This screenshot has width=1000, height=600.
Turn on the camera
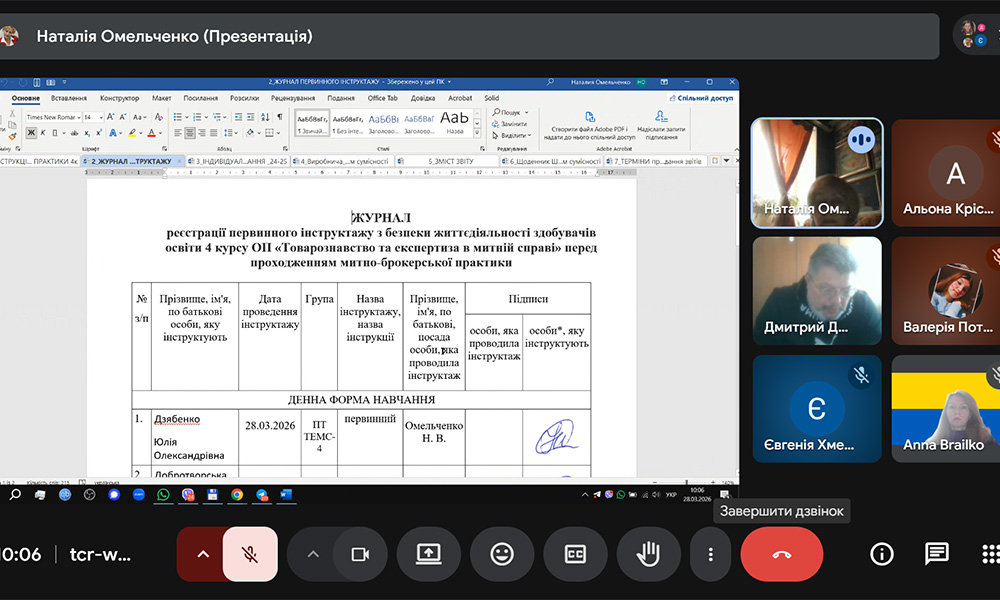359,554
